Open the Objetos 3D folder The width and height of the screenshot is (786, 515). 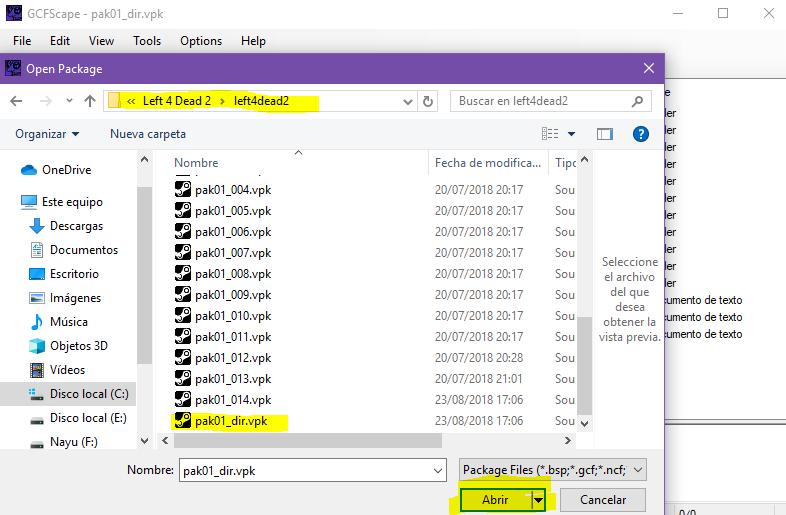click(68, 346)
